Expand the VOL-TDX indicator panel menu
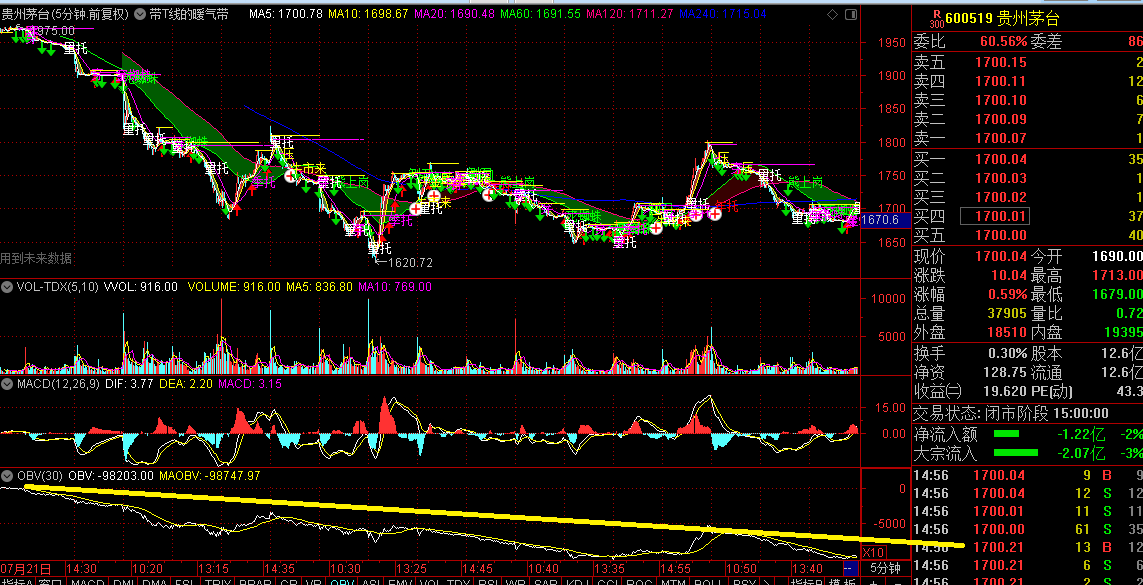Image resolution: width=1143 pixels, height=585 pixels. [7, 287]
